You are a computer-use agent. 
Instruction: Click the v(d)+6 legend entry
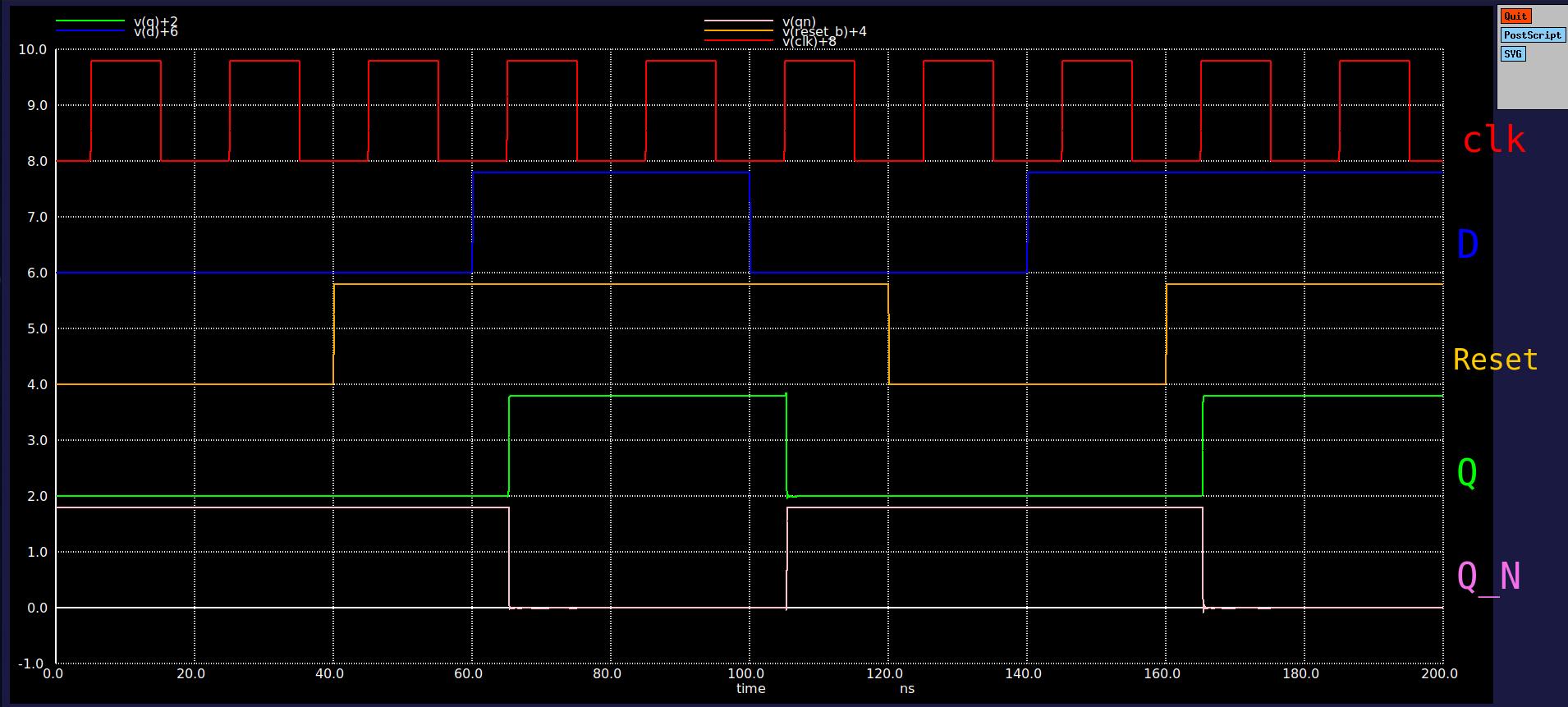click(x=155, y=32)
